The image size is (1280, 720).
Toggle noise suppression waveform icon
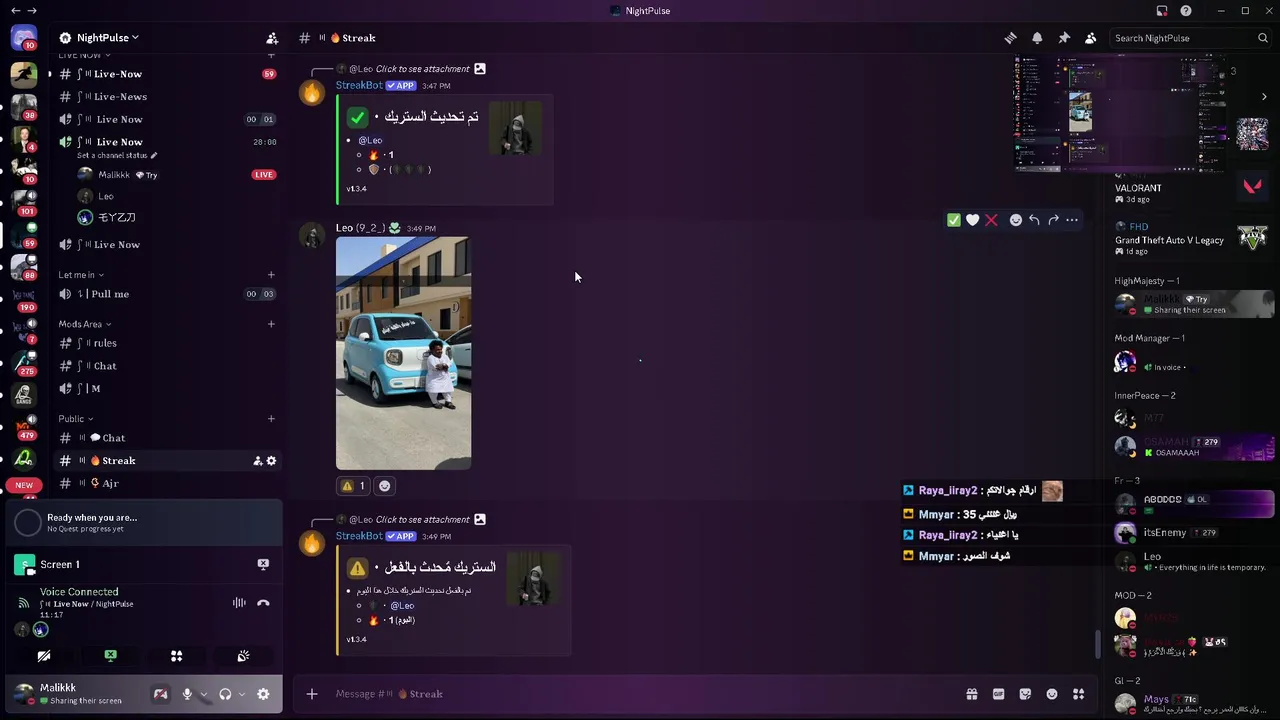click(239, 603)
